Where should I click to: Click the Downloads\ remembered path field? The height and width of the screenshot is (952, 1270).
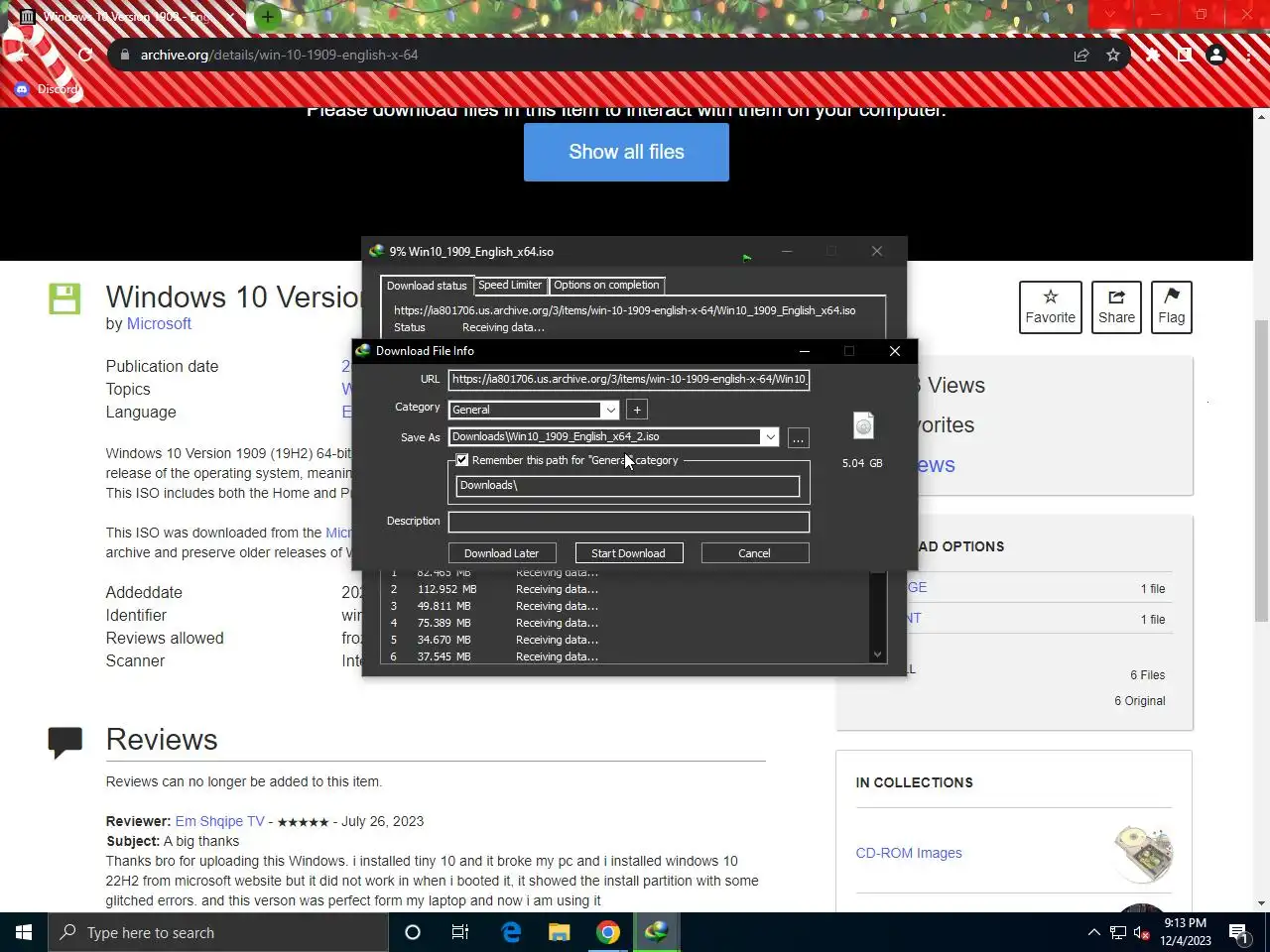pos(628,486)
